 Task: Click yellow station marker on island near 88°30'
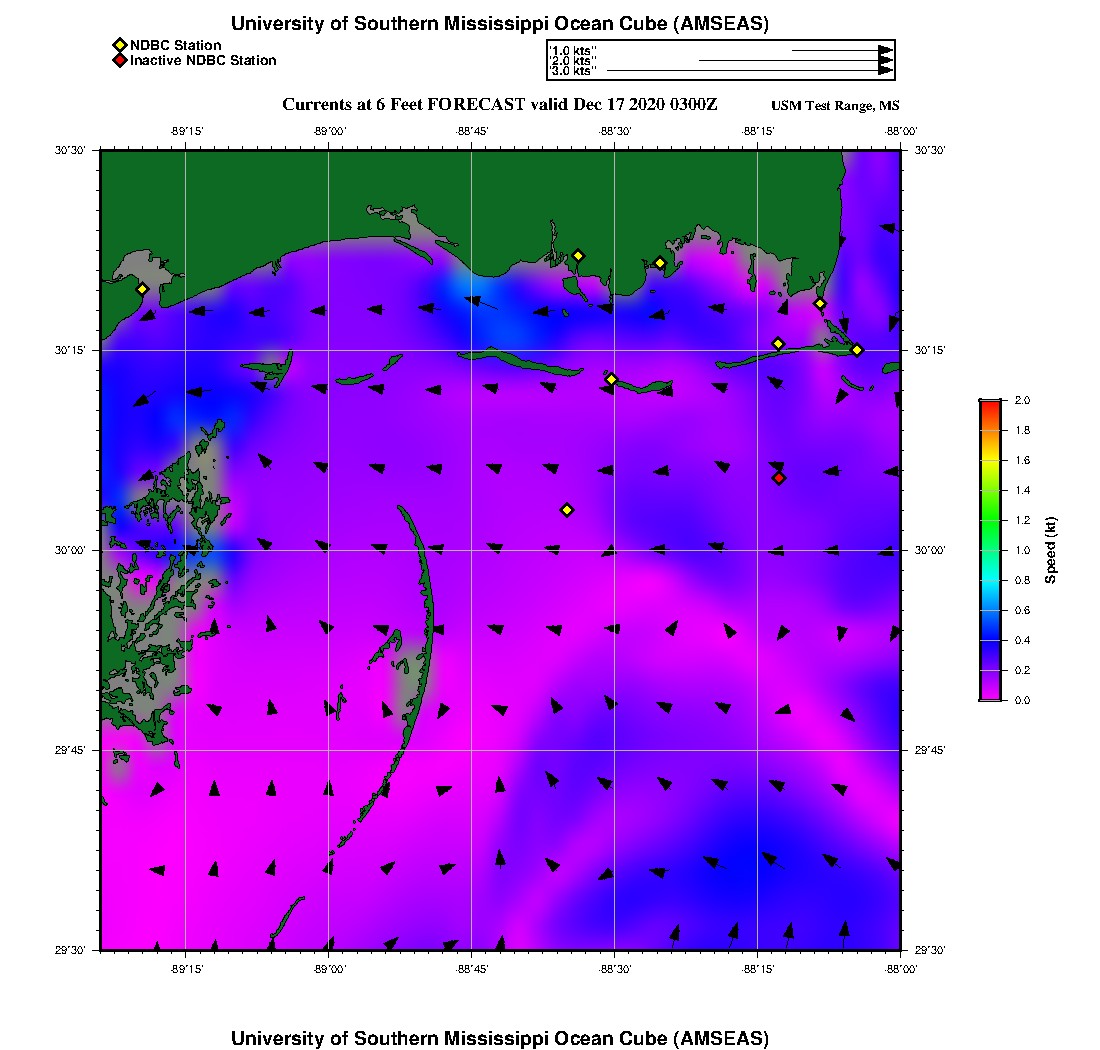(612, 379)
